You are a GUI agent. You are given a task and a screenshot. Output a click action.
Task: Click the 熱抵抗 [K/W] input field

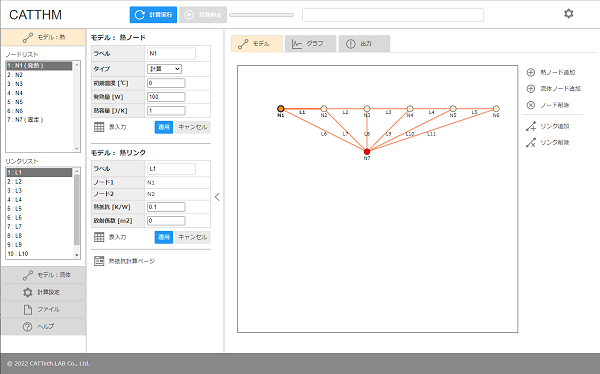tap(166, 207)
